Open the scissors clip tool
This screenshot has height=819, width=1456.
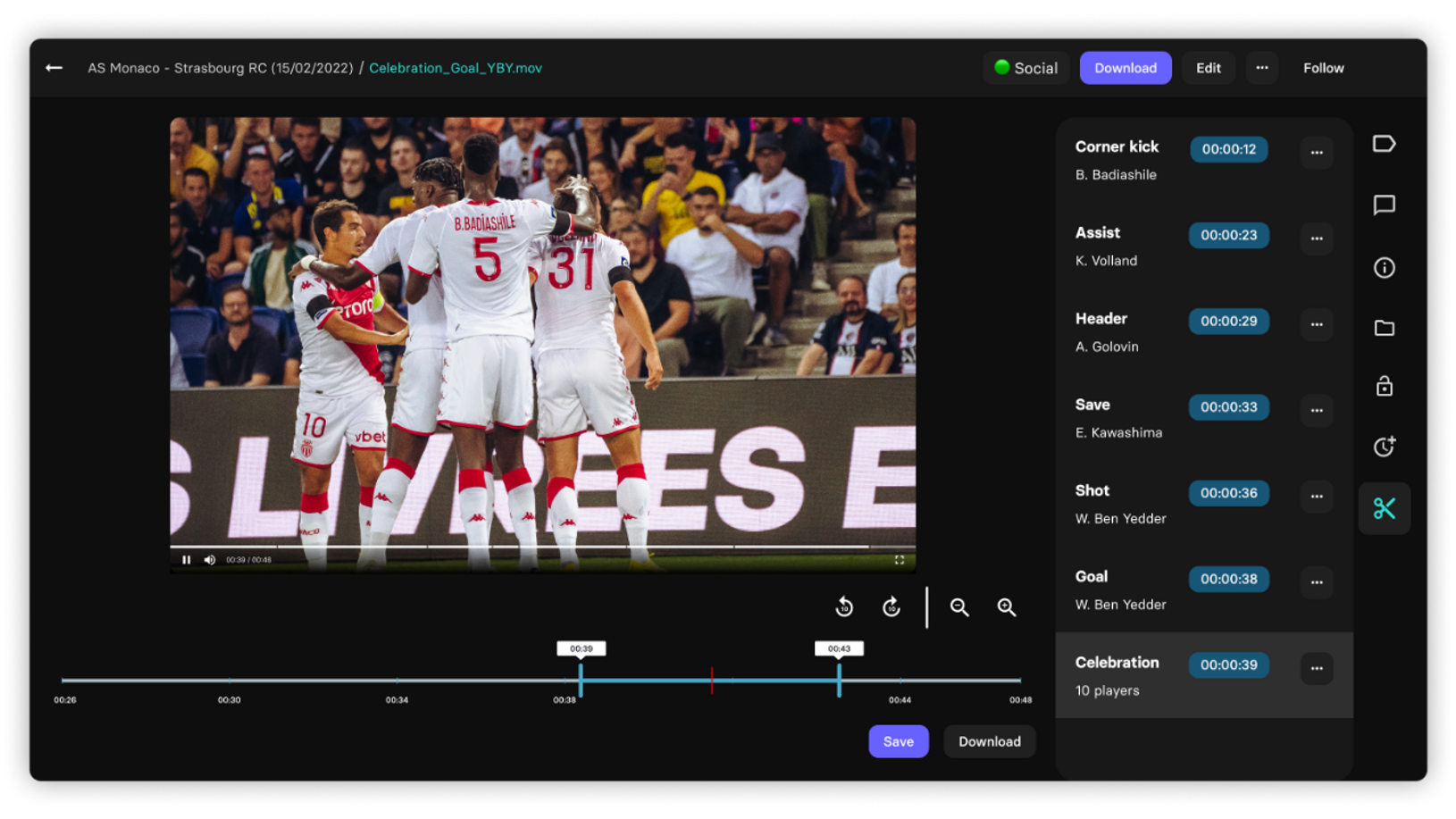[1384, 508]
